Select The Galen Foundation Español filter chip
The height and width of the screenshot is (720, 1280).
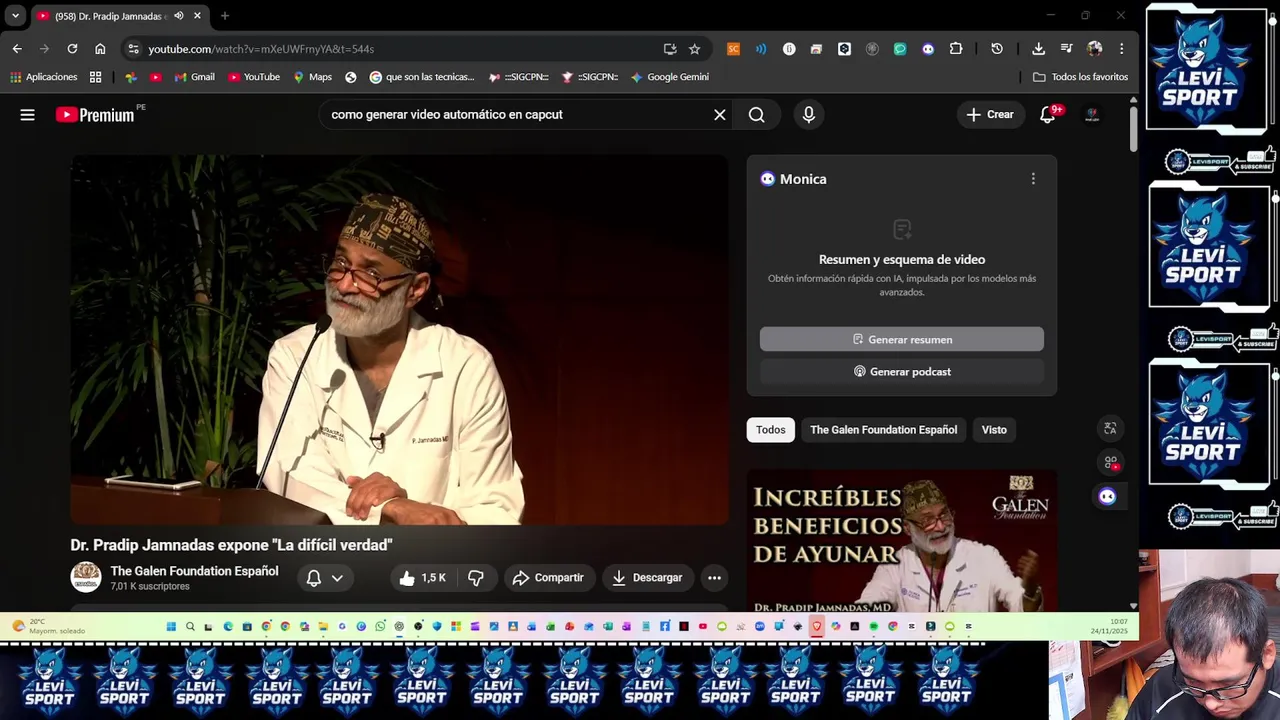(x=883, y=430)
